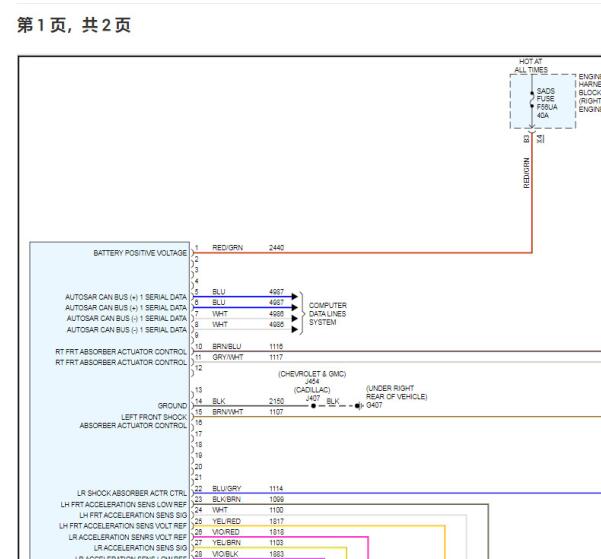Click "LH FRT ACCELERATION SENS SIG" description
601x559 pixels.
click(133, 515)
